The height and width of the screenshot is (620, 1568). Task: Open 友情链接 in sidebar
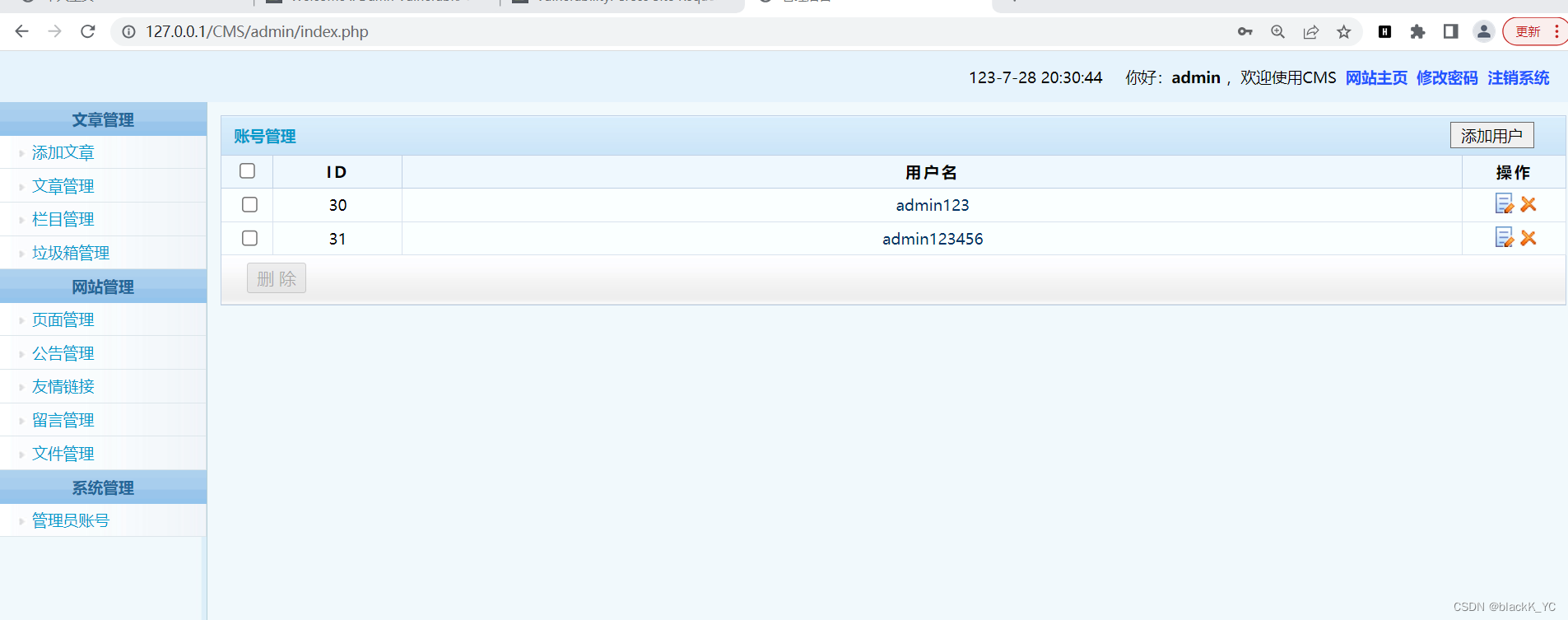point(63,386)
